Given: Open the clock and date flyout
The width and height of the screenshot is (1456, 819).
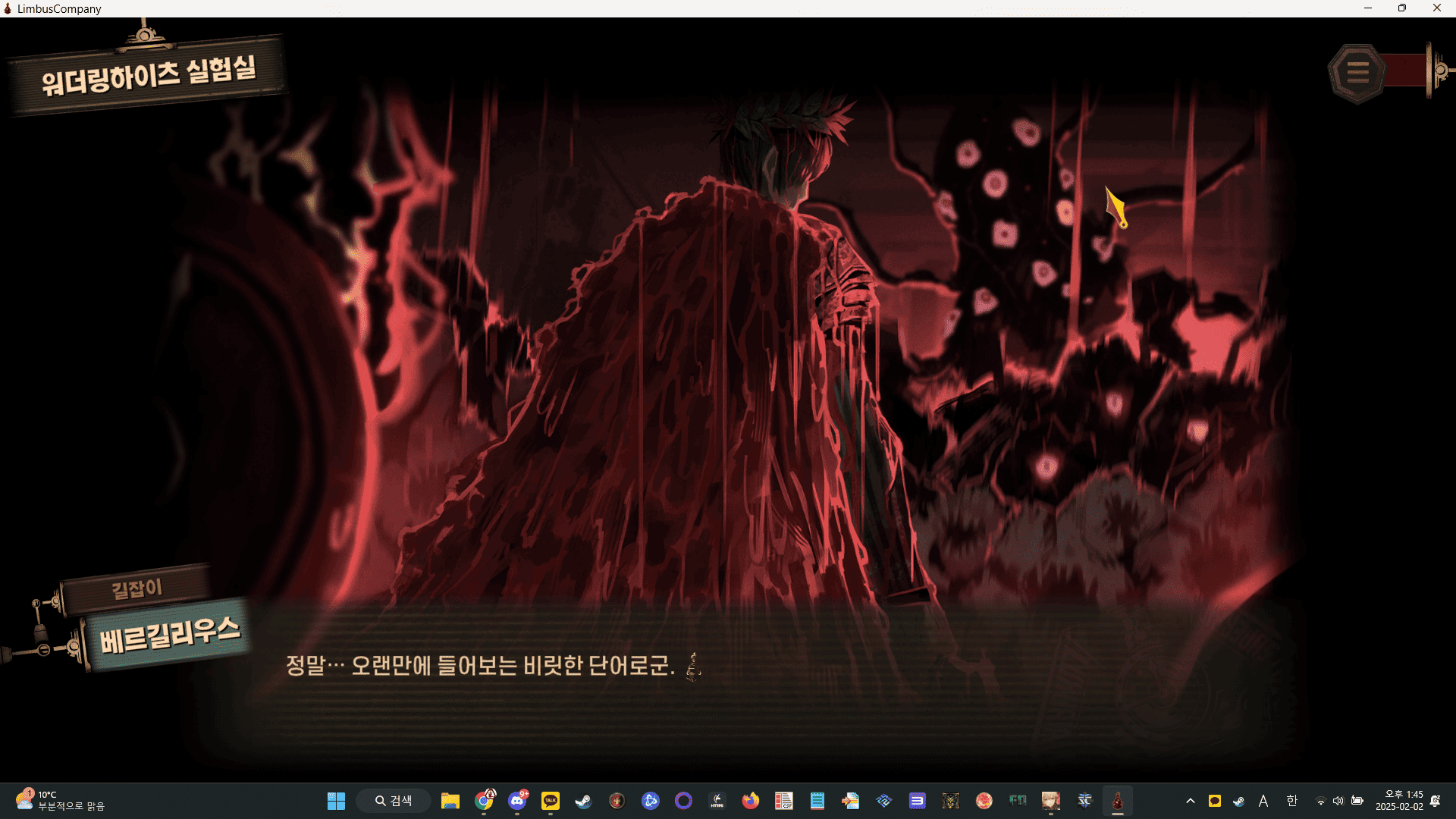Looking at the screenshot, I should pyautogui.click(x=1399, y=801).
